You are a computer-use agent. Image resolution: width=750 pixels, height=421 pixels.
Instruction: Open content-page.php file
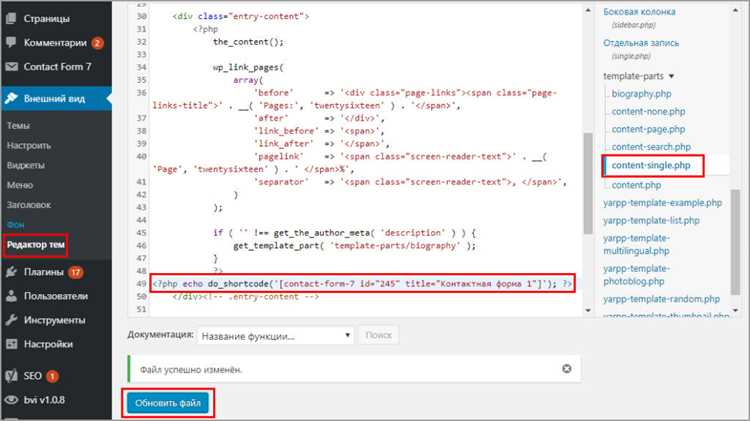pos(648,129)
